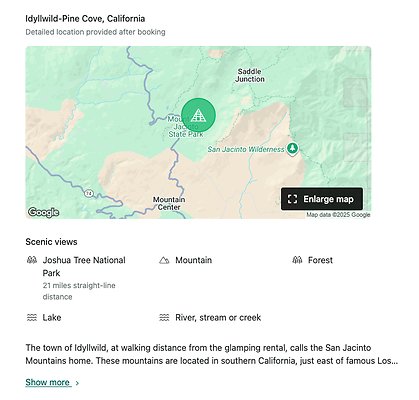Click the Mountain scenic view icon
This screenshot has width=419, height=400.
pyautogui.click(x=164, y=260)
